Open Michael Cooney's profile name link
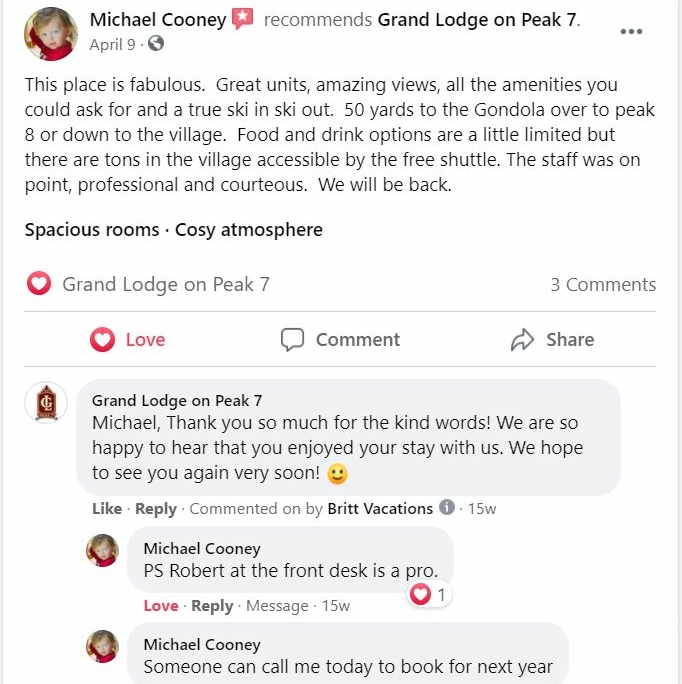 tap(158, 20)
